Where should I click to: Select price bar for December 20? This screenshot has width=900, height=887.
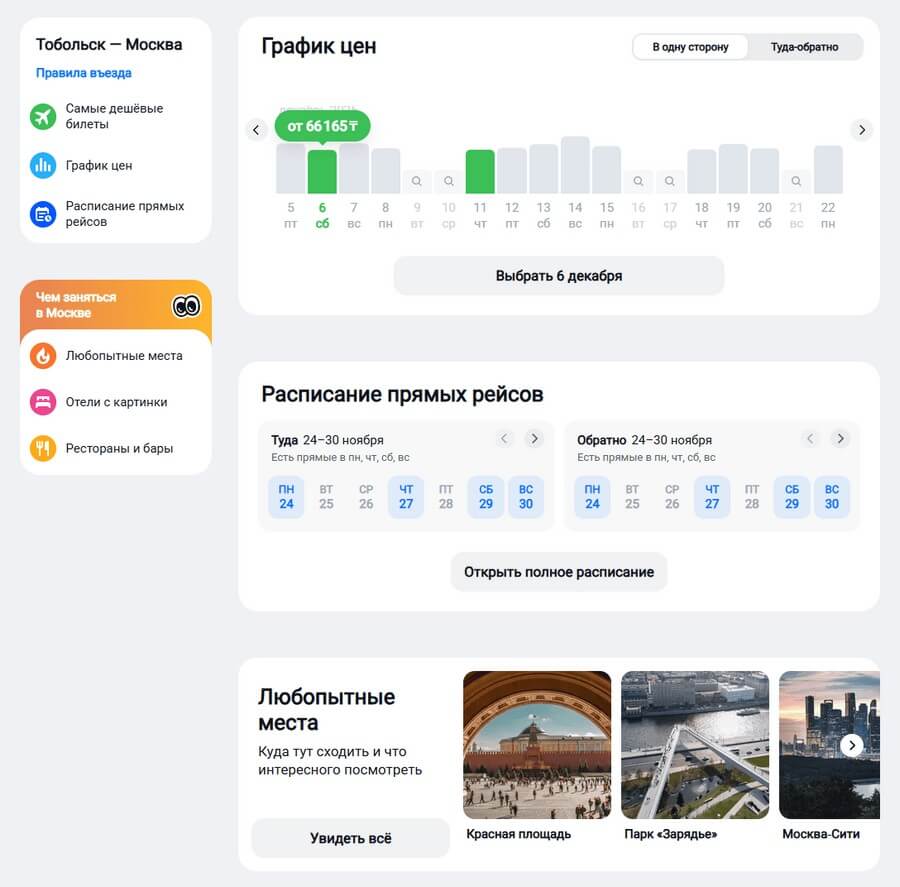pos(765,171)
